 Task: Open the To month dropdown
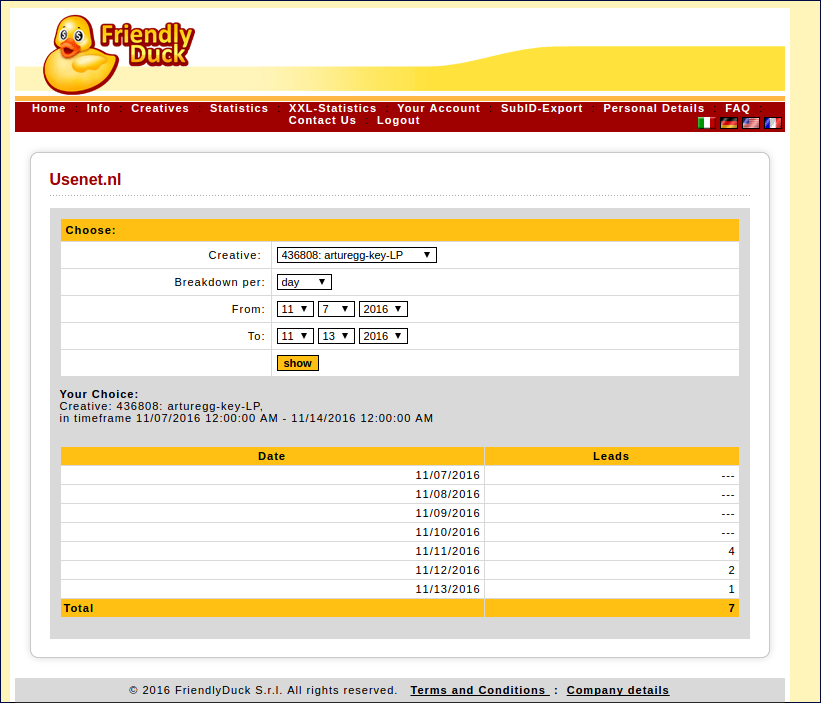[x=295, y=336]
